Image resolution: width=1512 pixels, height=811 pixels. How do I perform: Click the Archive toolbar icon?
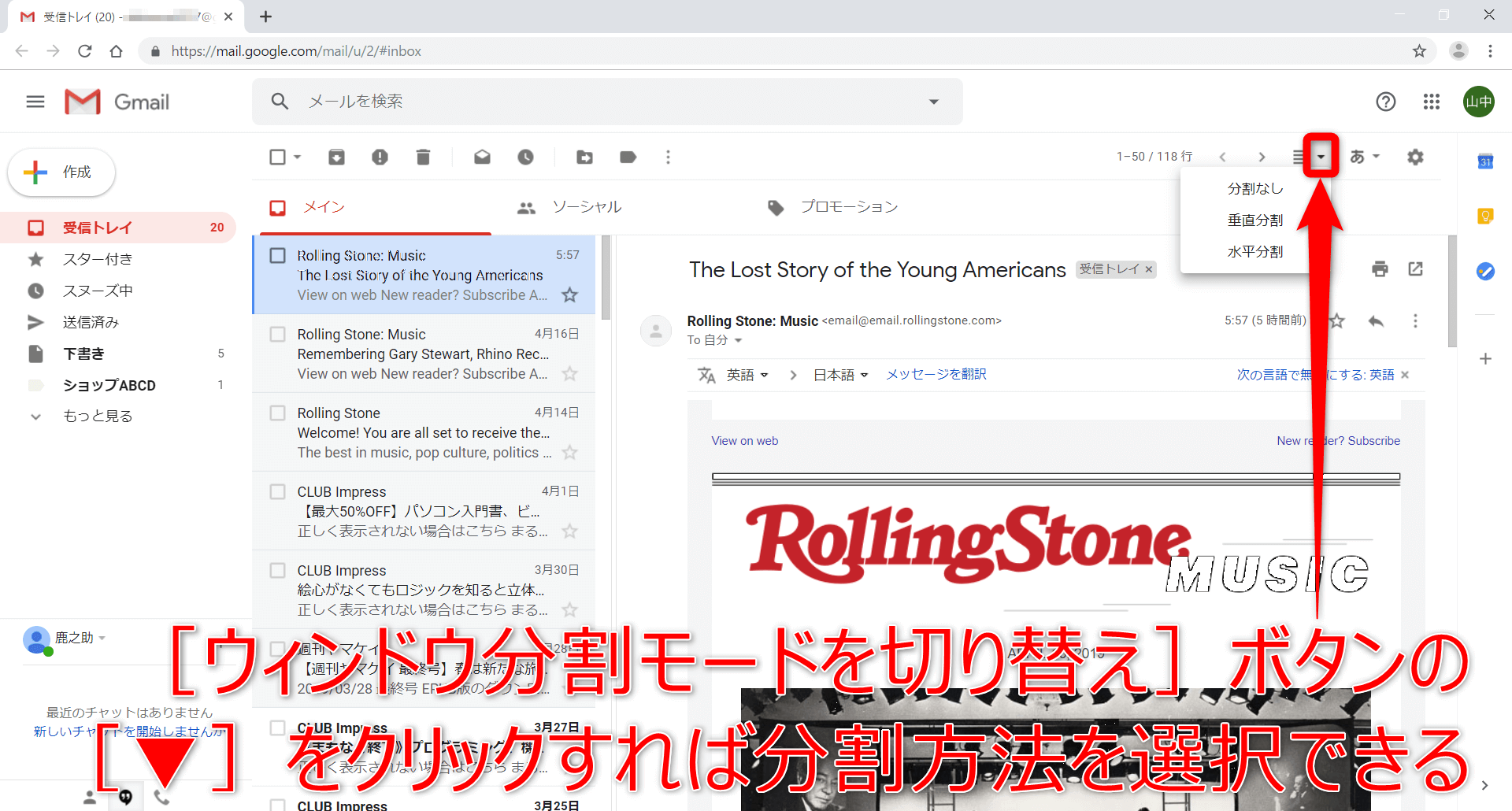coord(336,157)
